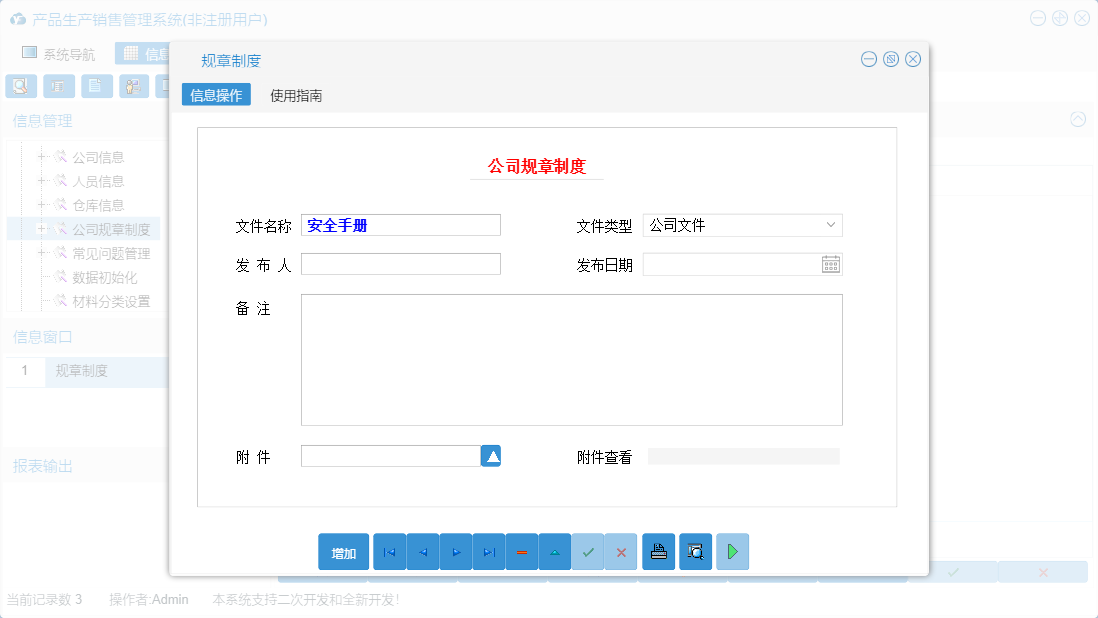Go to the previous record arrow icon
Image resolution: width=1098 pixels, height=618 pixels.
tap(422, 551)
